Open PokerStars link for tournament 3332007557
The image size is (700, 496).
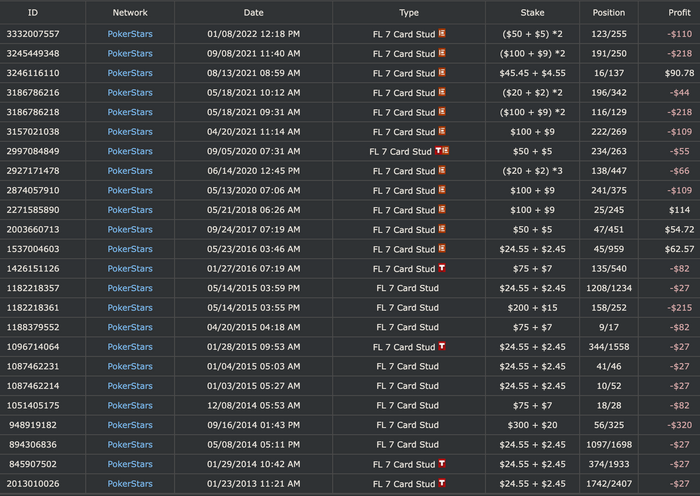[130, 34]
